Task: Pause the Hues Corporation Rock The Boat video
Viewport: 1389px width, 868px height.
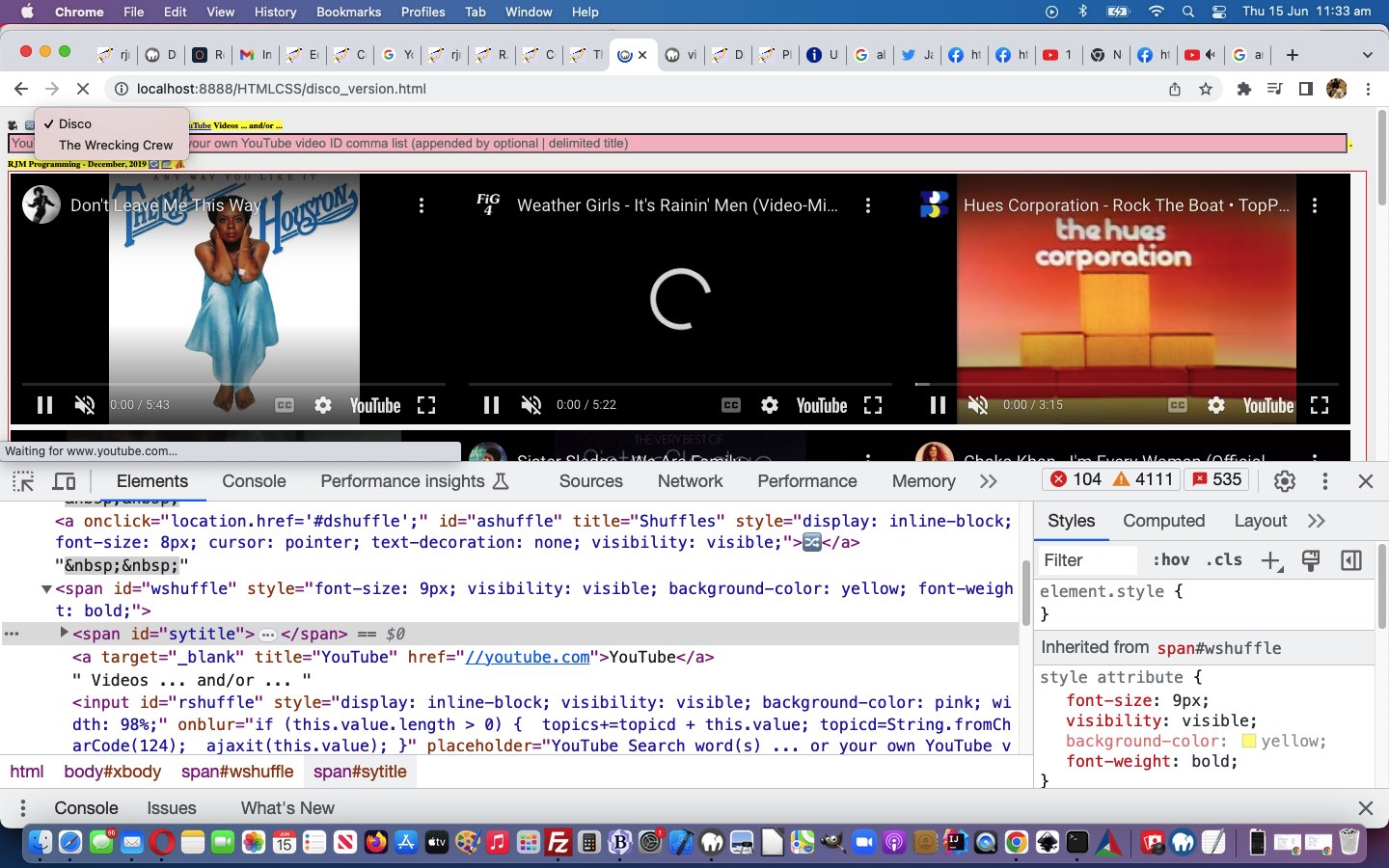Action: click(938, 405)
